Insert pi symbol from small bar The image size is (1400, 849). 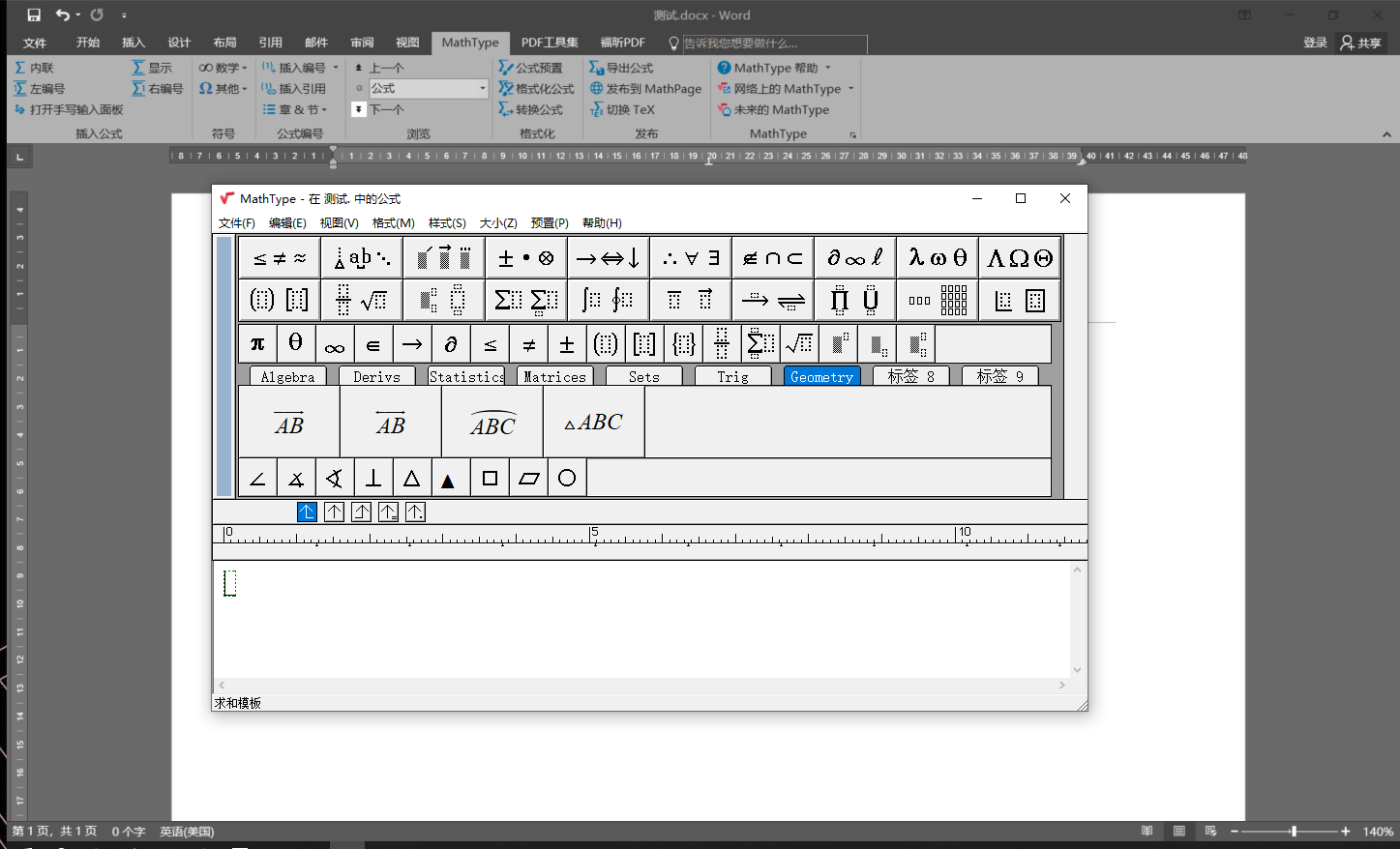tap(257, 343)
